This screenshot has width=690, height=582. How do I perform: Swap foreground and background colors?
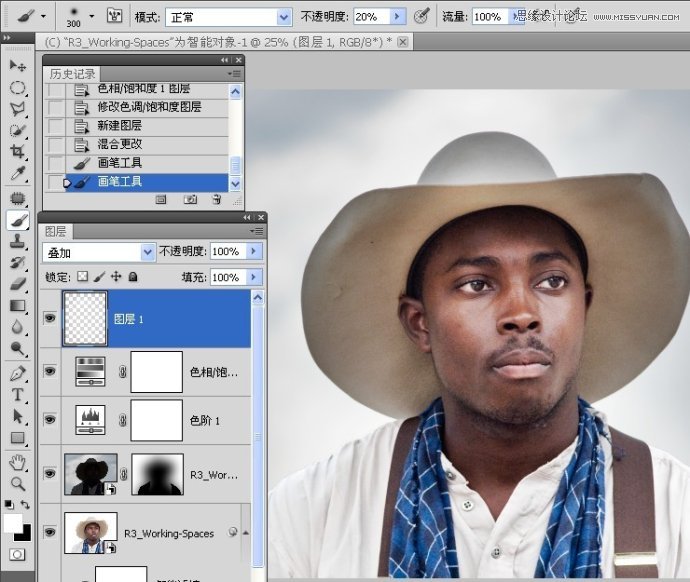tap(26, 505)
